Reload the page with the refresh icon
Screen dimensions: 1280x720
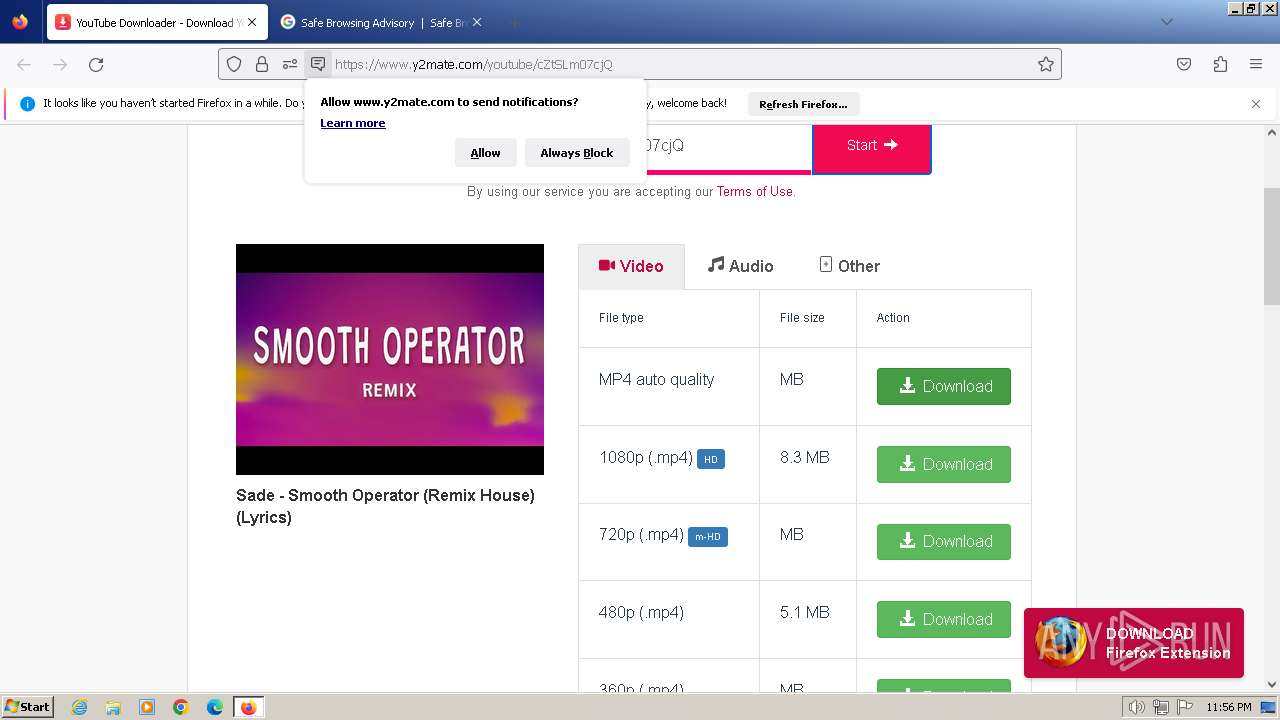[x=96, y=64]
